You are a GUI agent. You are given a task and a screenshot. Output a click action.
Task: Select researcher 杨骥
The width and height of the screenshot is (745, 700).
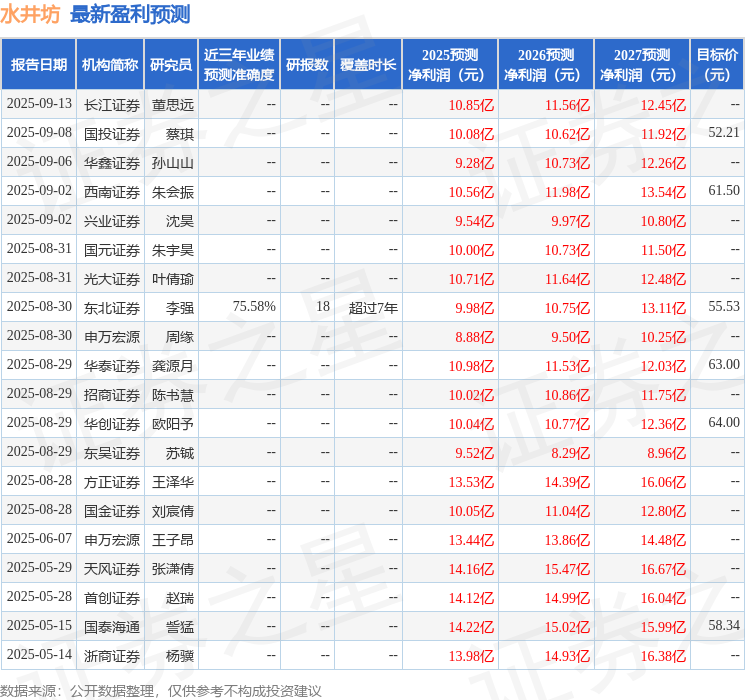[x=180, y=656]
